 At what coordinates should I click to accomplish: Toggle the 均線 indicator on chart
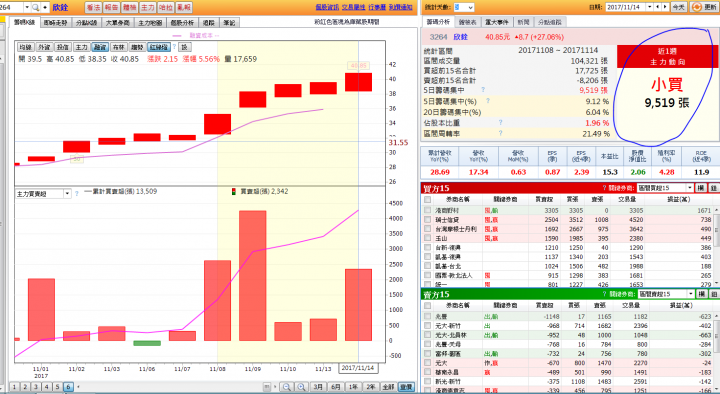[x=25, y=47]
